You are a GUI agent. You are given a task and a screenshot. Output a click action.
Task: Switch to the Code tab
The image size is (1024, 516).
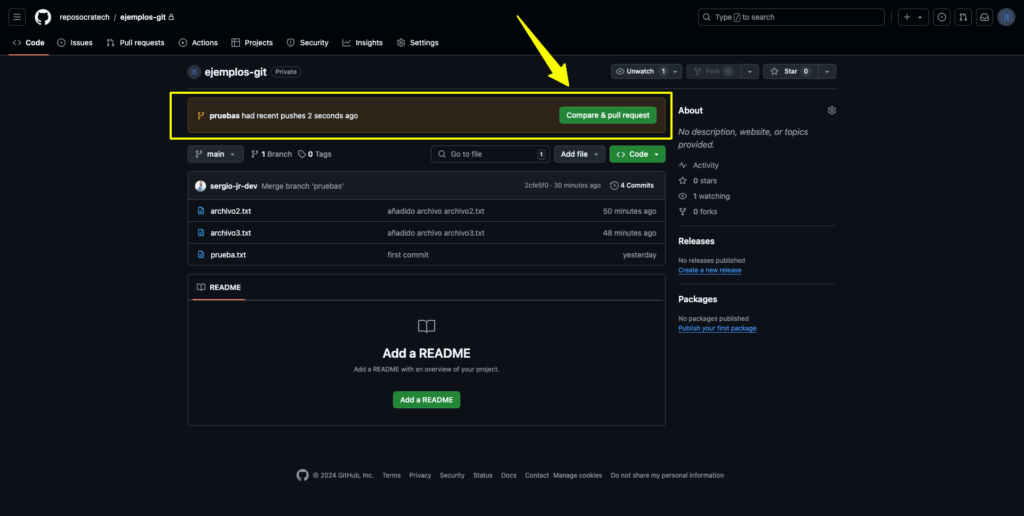pos(29,42)
